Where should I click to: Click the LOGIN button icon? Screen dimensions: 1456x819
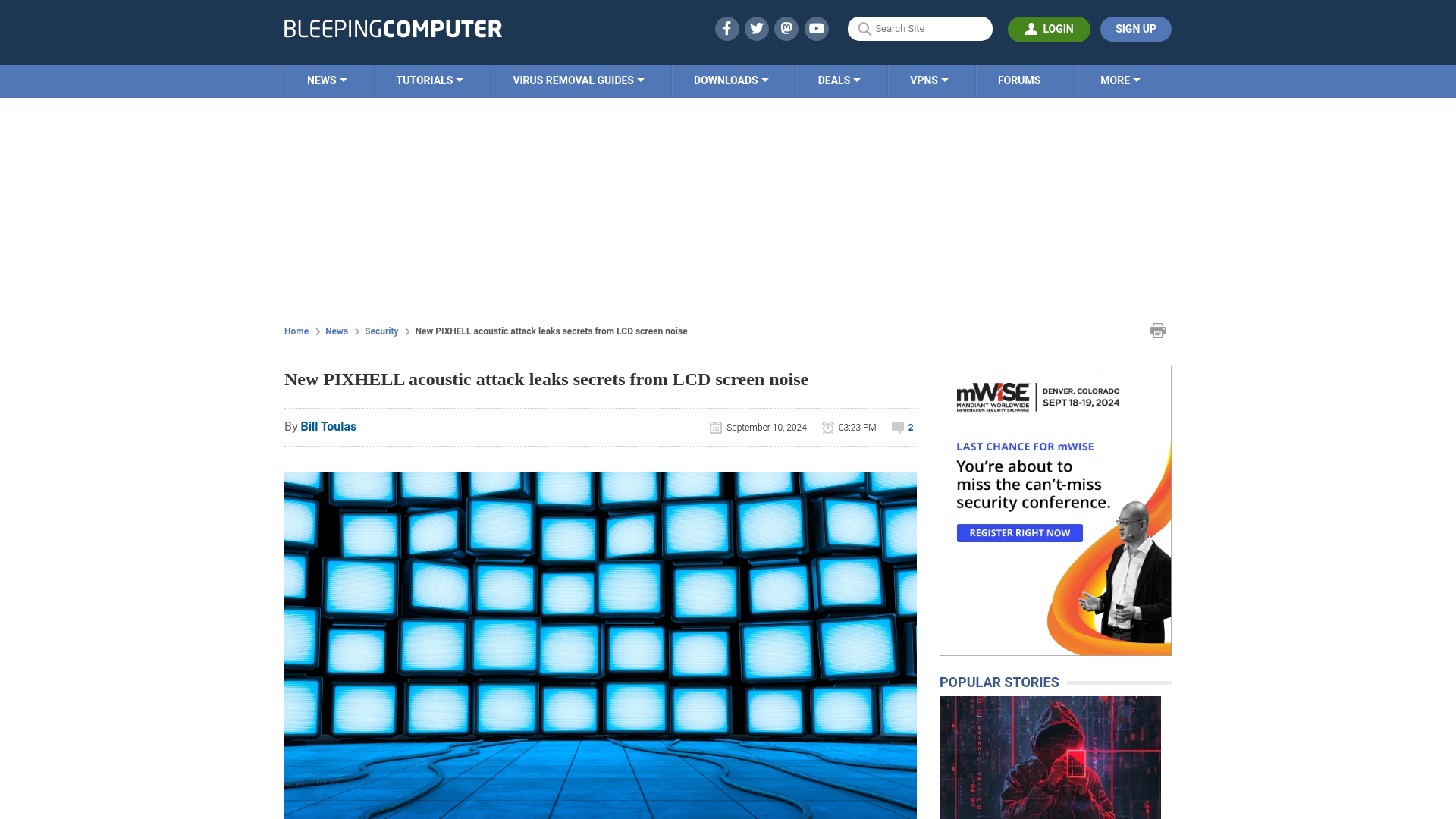1030,29
